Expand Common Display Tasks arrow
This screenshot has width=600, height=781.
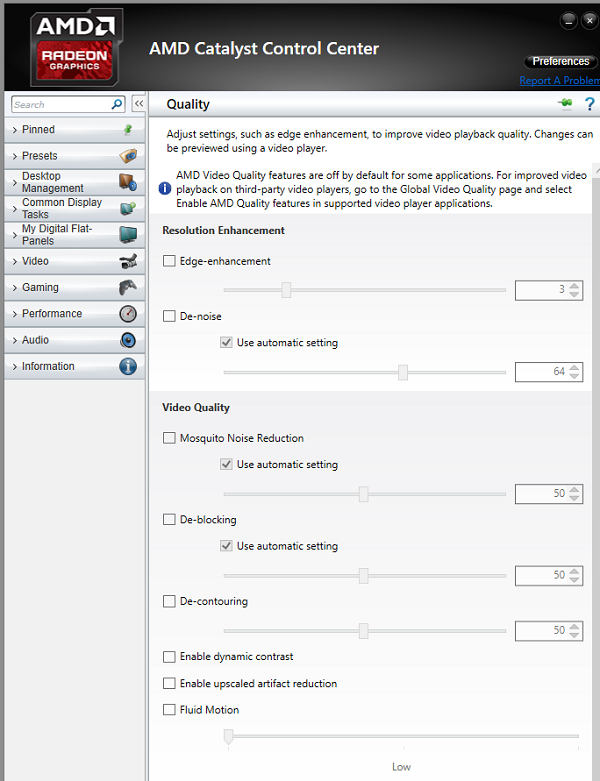[14, 209]
